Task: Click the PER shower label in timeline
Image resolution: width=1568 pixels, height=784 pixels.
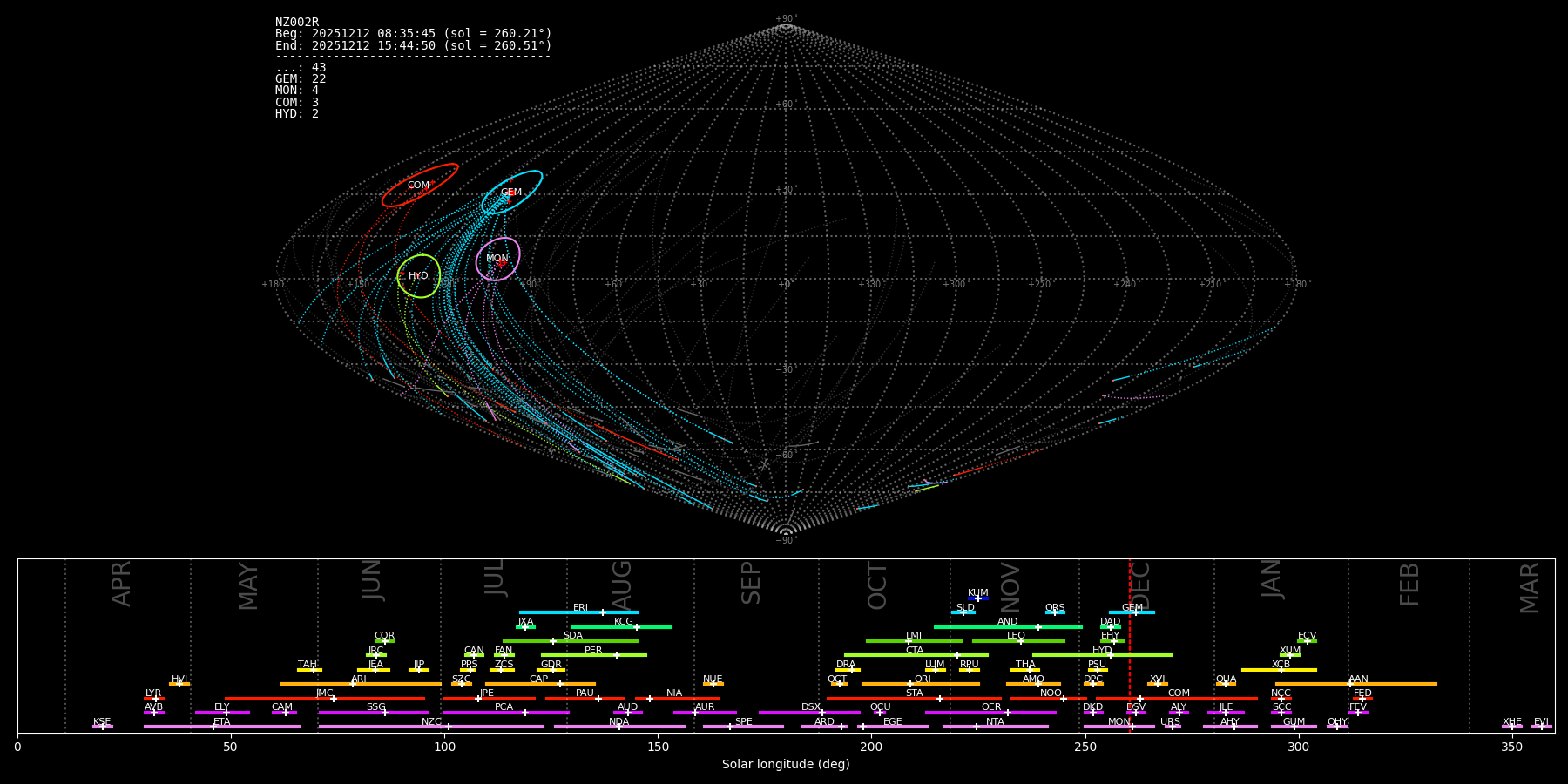Action: 593,650
